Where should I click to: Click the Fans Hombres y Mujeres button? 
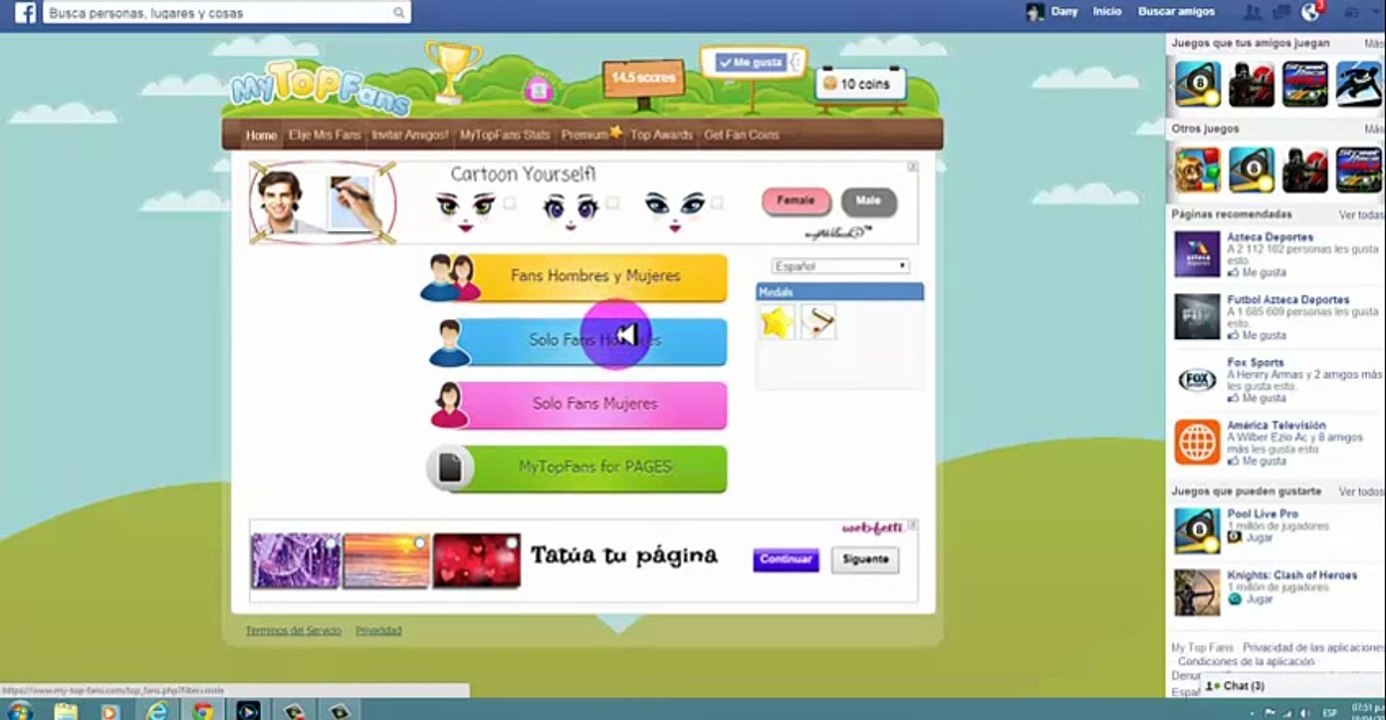click(576, 277)
